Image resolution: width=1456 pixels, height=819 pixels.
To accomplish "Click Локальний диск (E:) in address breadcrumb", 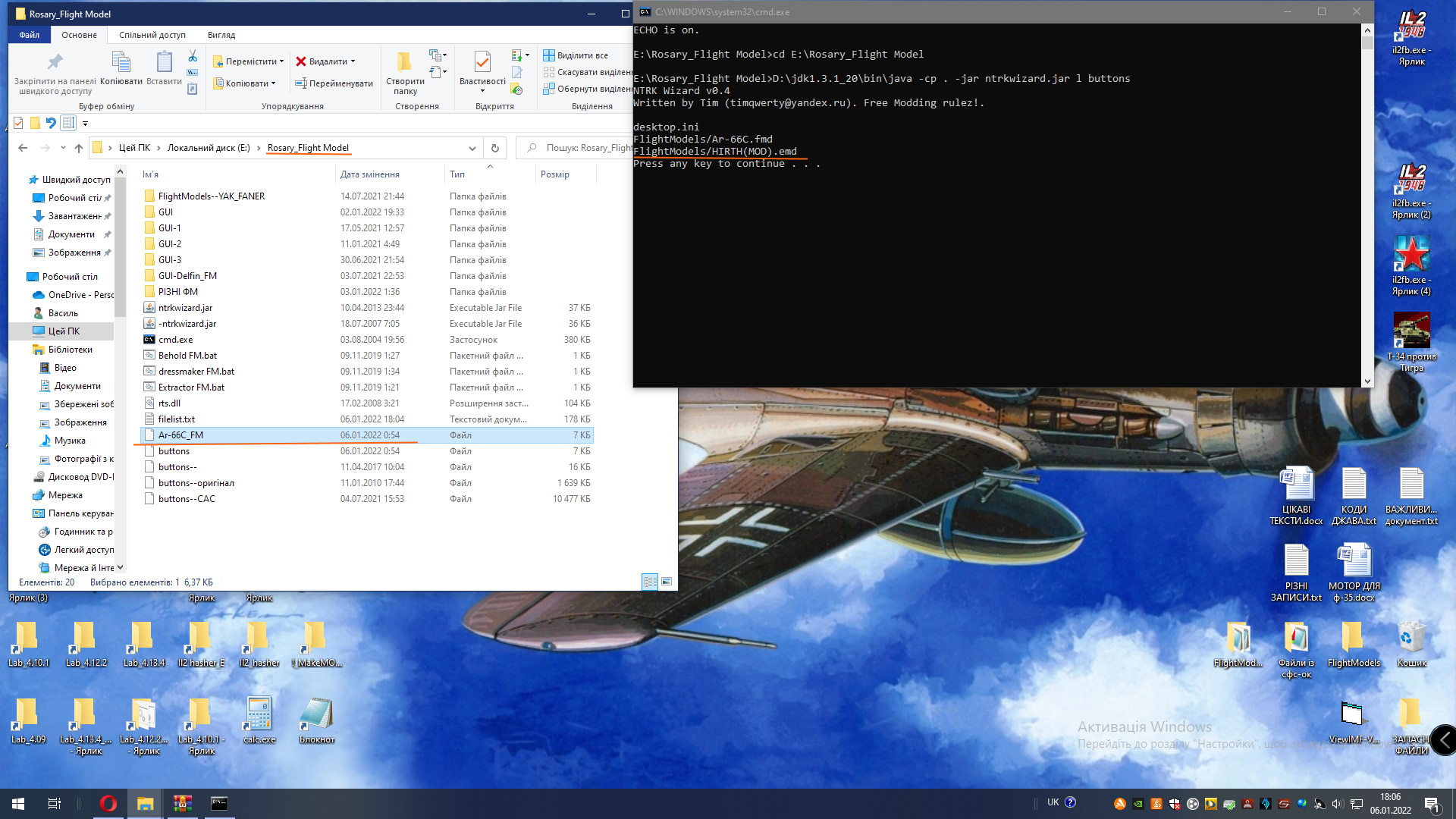I will coord(209,148).
